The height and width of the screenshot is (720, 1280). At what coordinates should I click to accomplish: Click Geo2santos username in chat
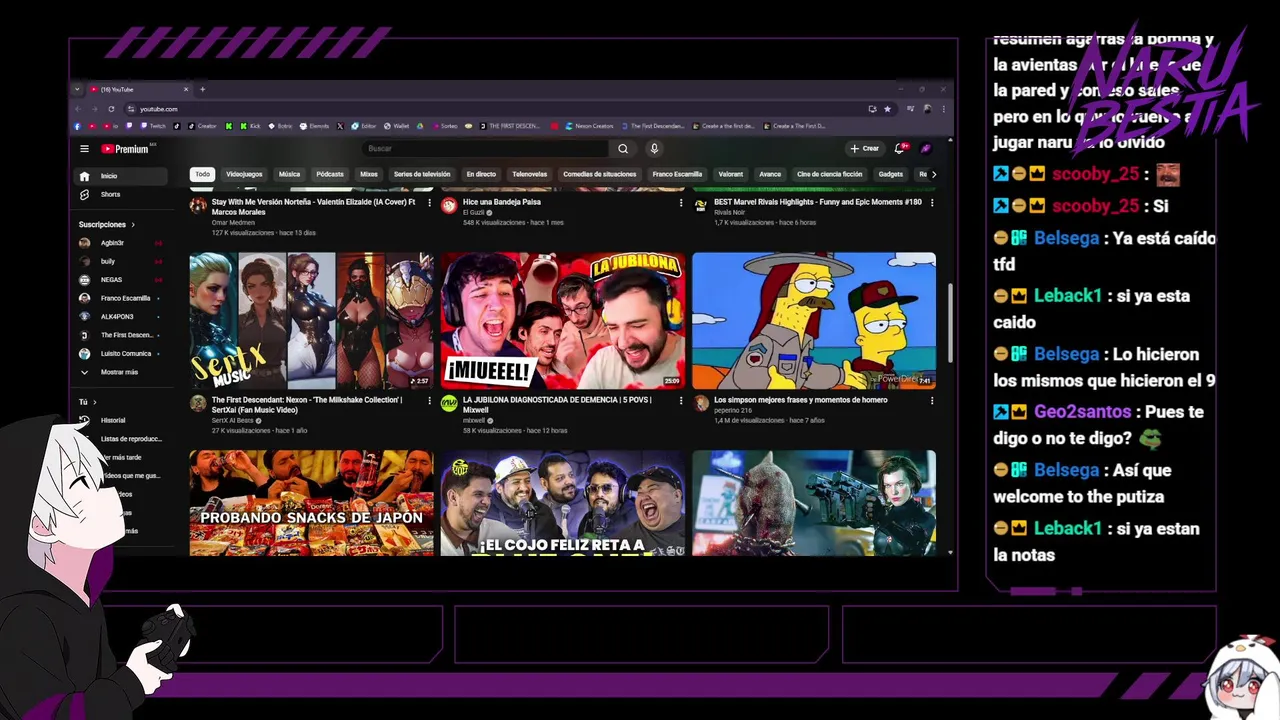tap(1083, 412)
